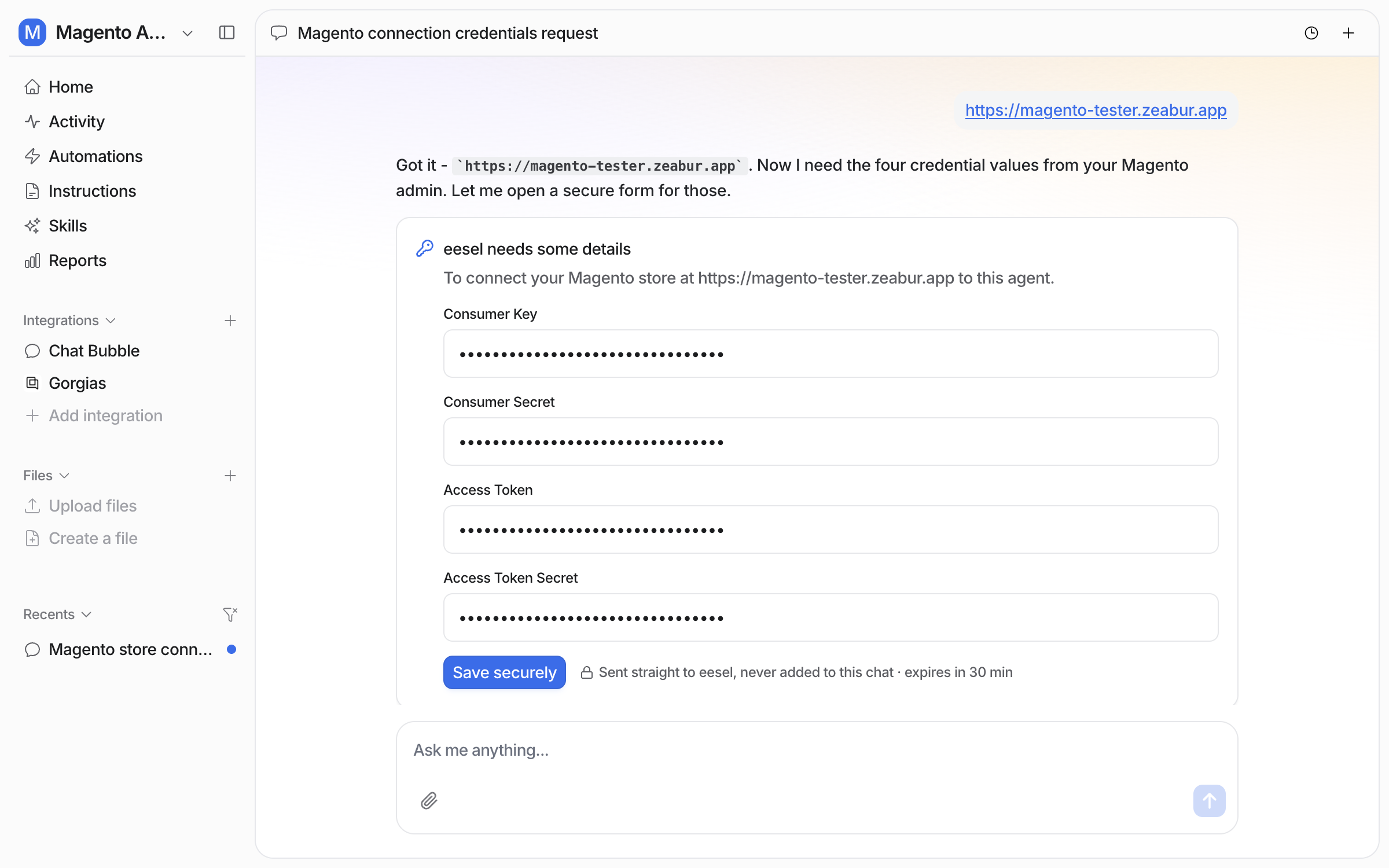1389x868 pixels.
Task: Click the chat title speech bubble icon
Action: [279, 33]
